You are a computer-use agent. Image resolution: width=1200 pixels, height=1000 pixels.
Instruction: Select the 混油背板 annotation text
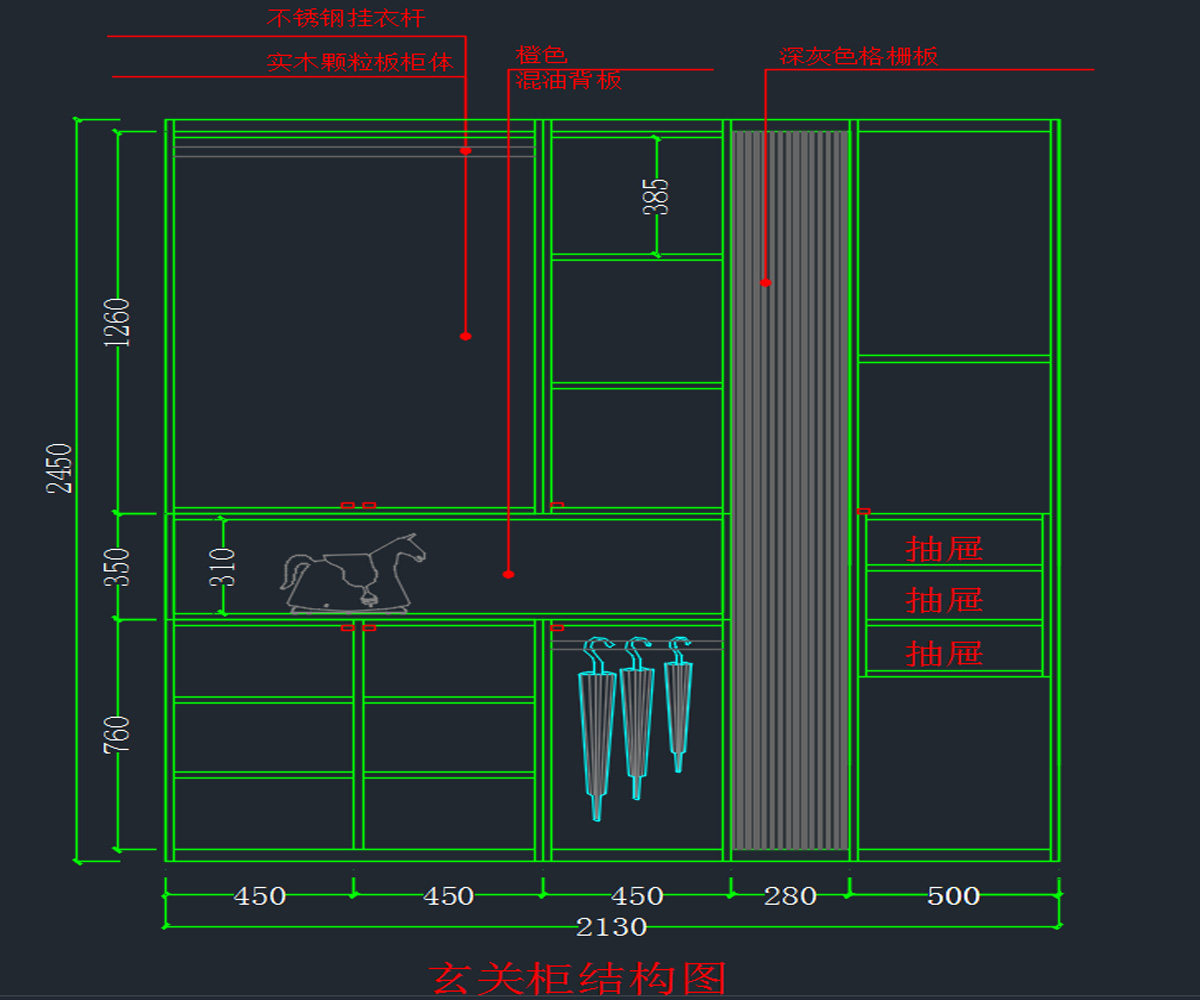(568, 81)
